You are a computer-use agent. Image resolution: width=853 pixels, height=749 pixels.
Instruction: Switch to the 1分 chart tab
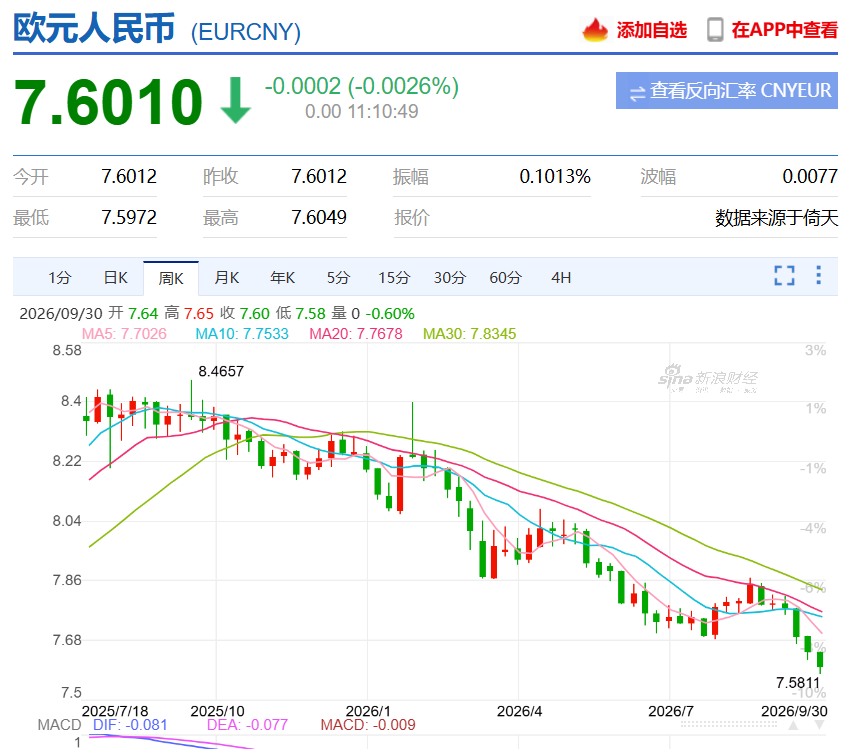coord(59,278)
